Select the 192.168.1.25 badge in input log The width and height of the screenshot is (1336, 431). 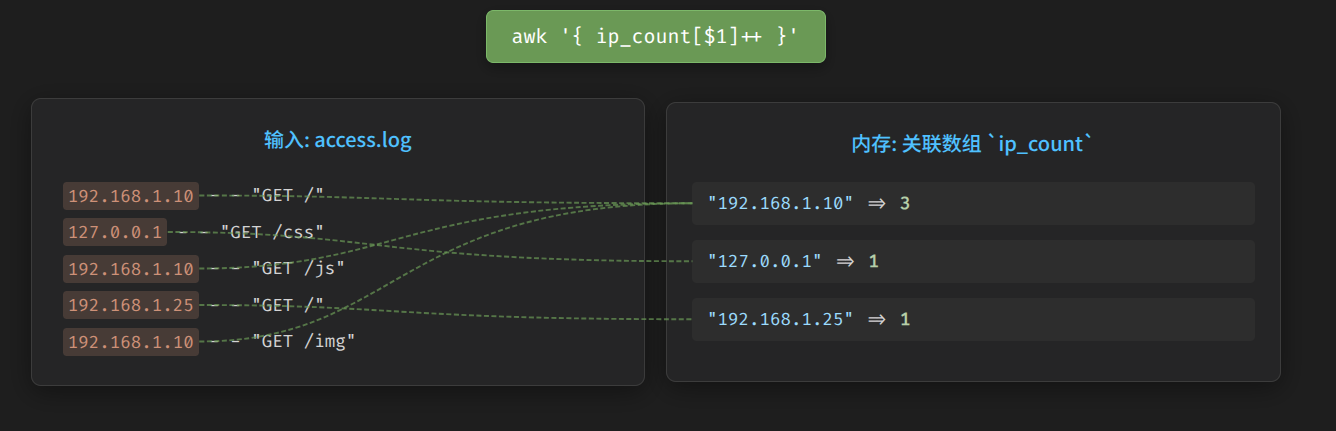[x=131, y=305]
